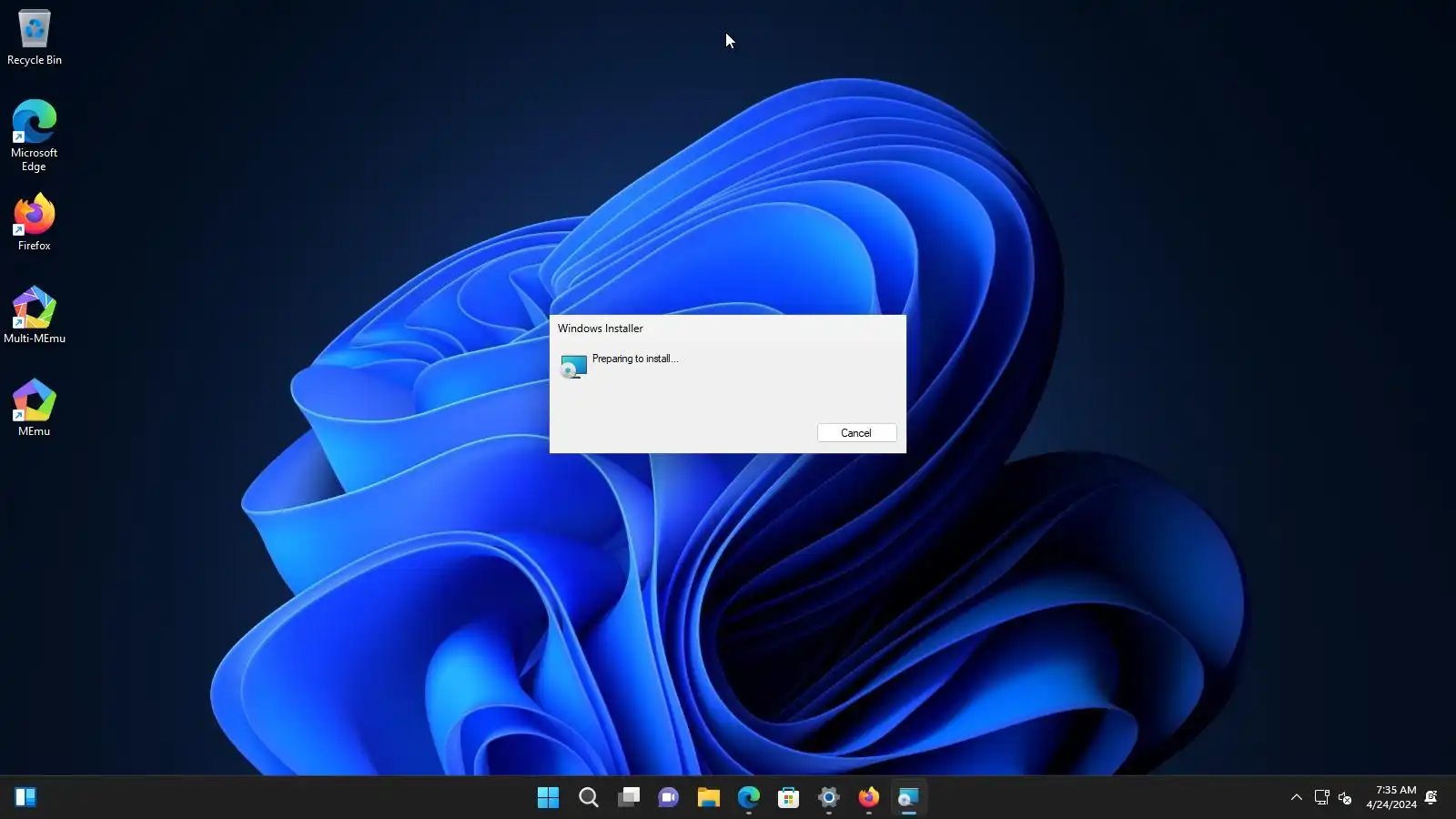Click the "Preparing to install..." text
Viewport: 1456px width, 819px height.
635,359
